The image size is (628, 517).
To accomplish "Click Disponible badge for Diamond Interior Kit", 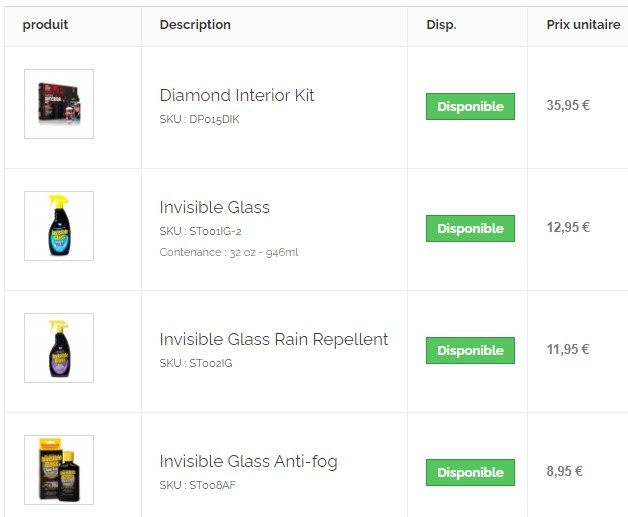I will (470, 107).
